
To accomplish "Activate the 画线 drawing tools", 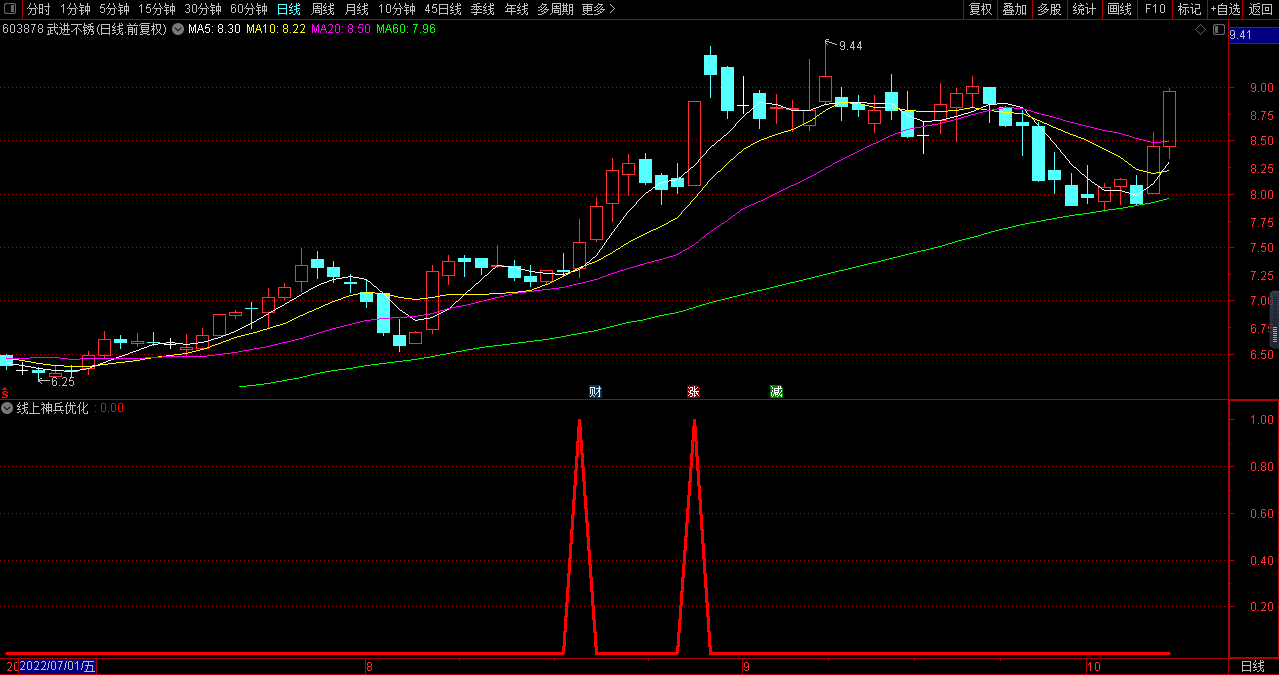I will (x=1120, y=9).
